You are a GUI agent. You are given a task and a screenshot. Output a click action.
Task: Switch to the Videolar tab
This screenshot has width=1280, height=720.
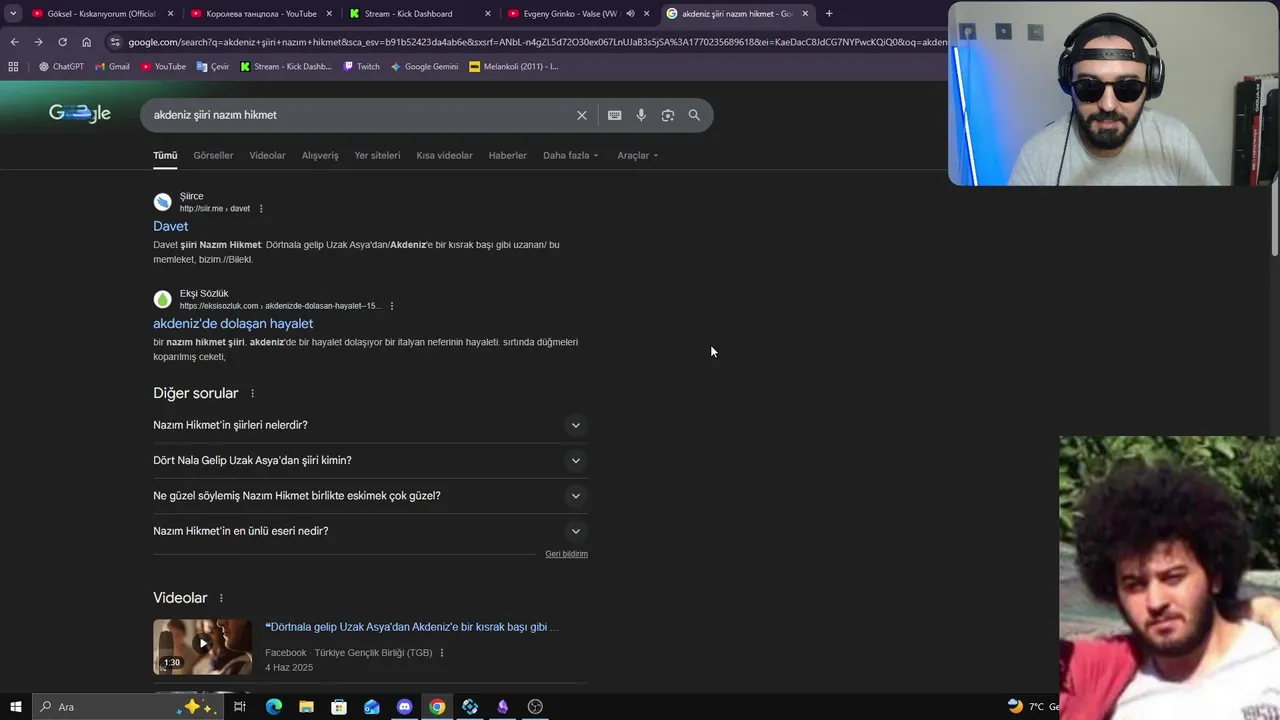pos(267,156)
